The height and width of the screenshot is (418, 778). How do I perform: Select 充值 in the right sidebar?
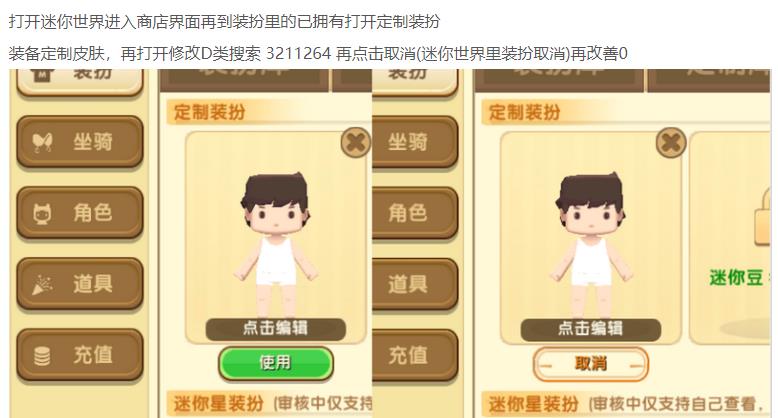(x=414, y=355)
